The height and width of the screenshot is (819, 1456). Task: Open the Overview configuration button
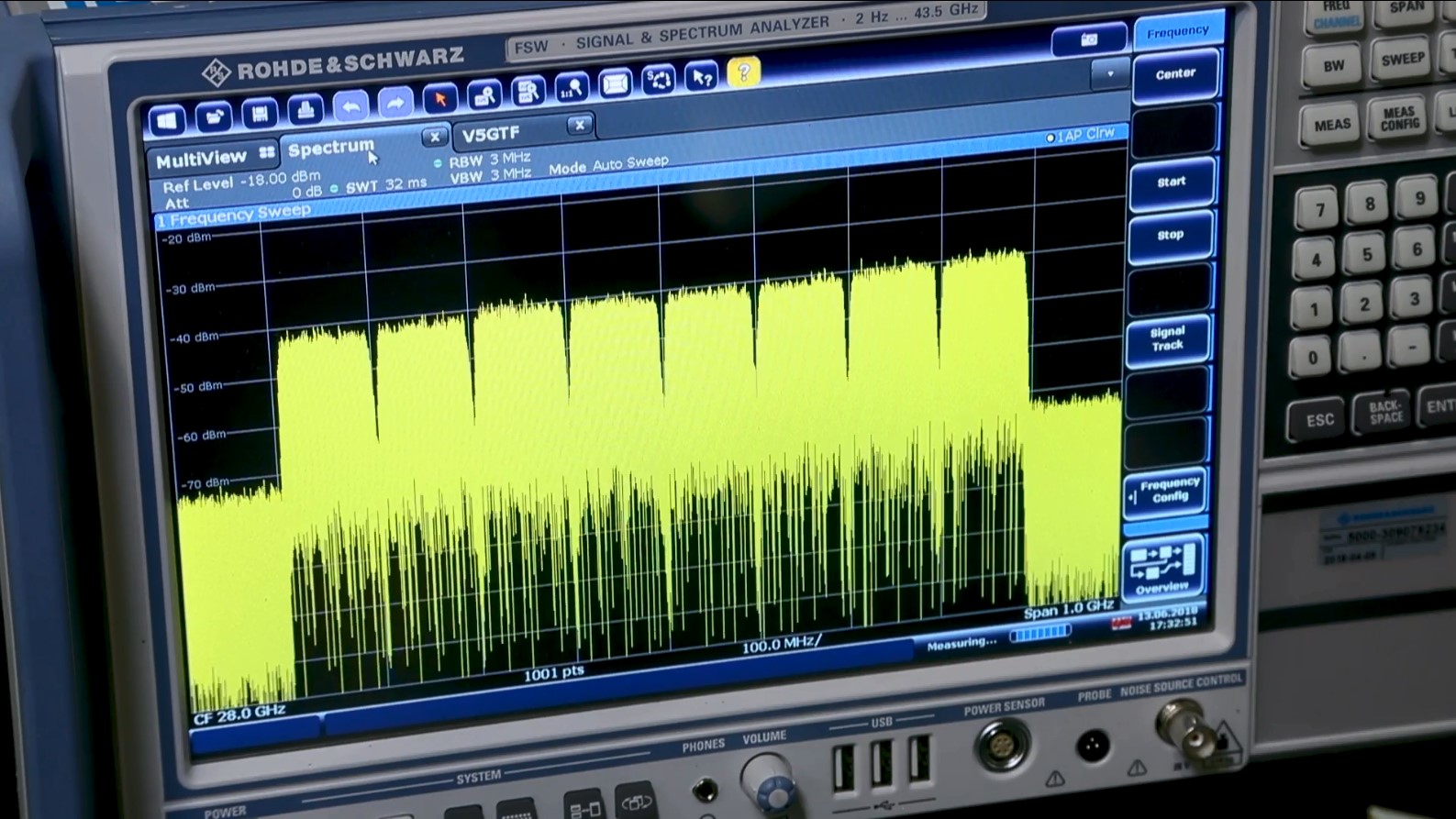[x=1161, y=567]
